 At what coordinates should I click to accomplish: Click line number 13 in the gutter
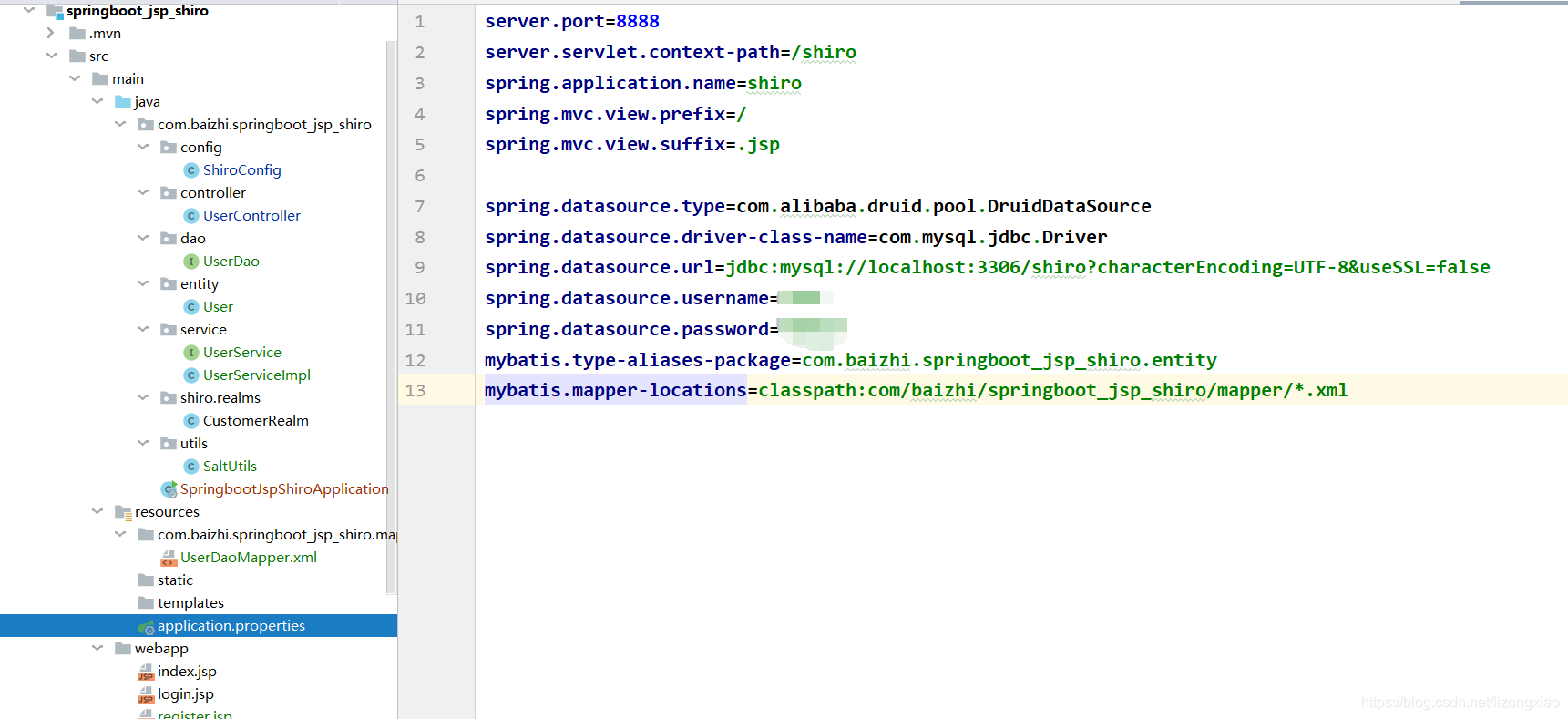click(415, 391)
